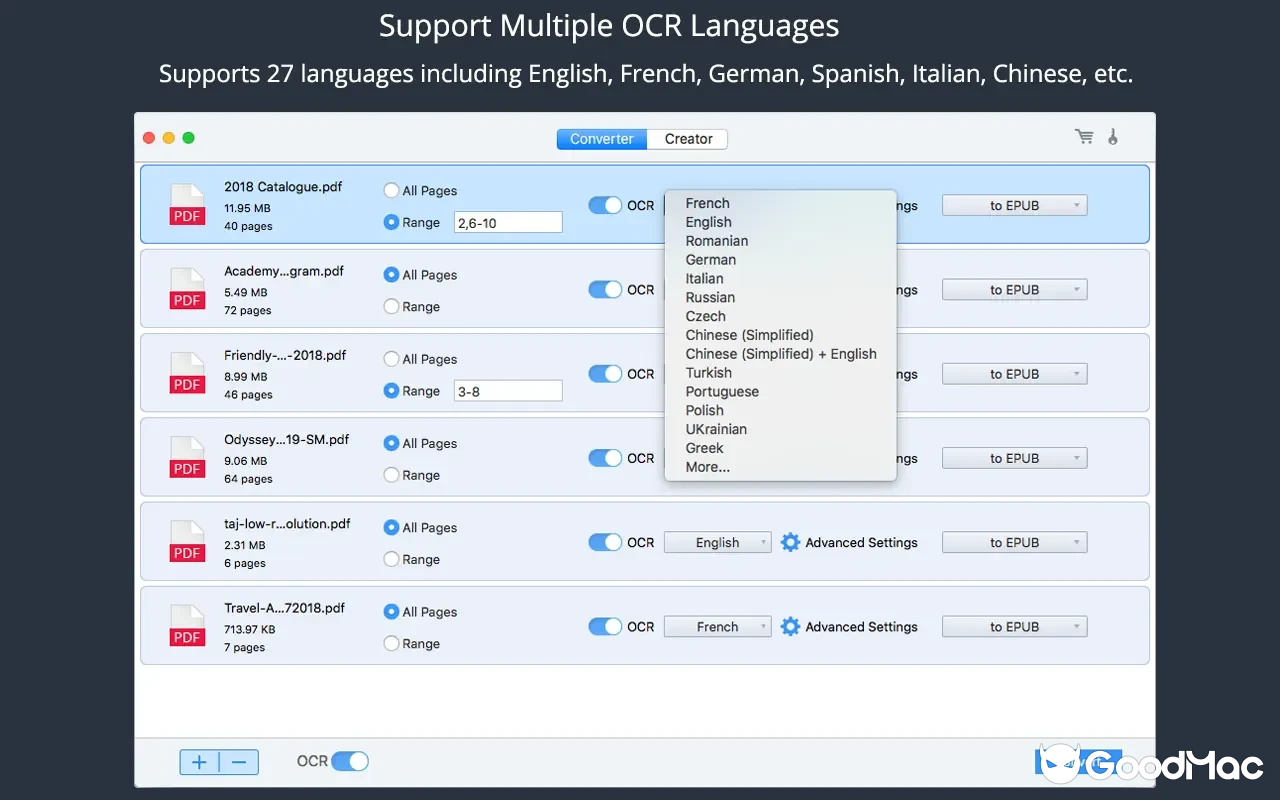Open Advanced Settings gear for taj-low-r...olution.pdf

tap(790, 542)
